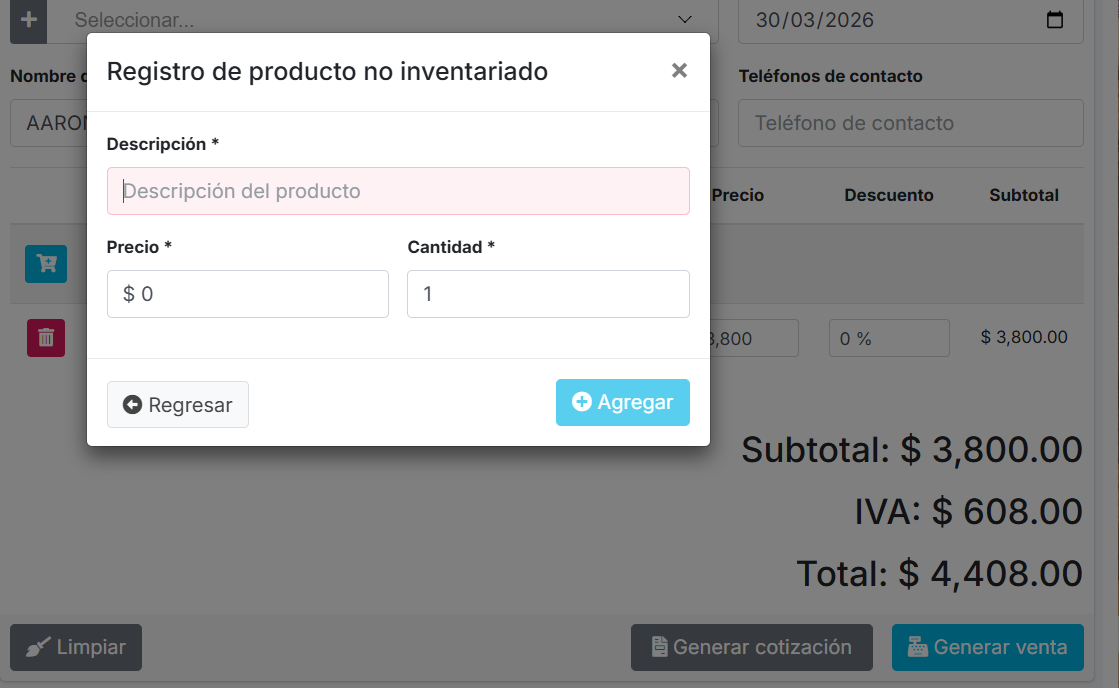Click the Agregar button

tap(622, 402)
